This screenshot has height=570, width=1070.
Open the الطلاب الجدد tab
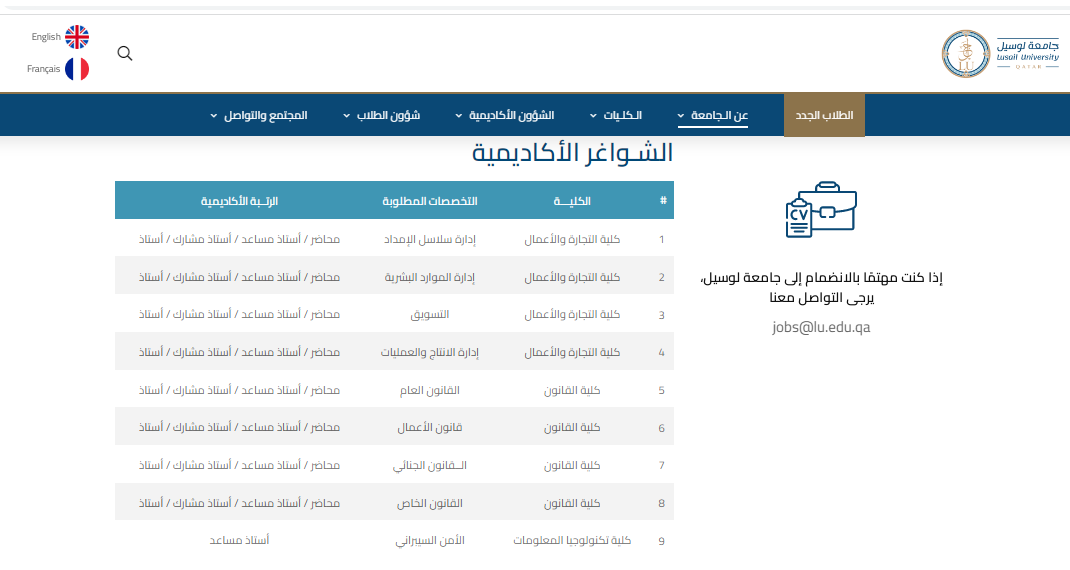pos(824,115)
